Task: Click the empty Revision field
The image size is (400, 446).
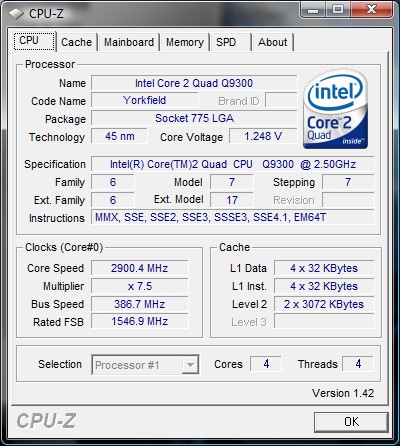Action: (348, 200)
